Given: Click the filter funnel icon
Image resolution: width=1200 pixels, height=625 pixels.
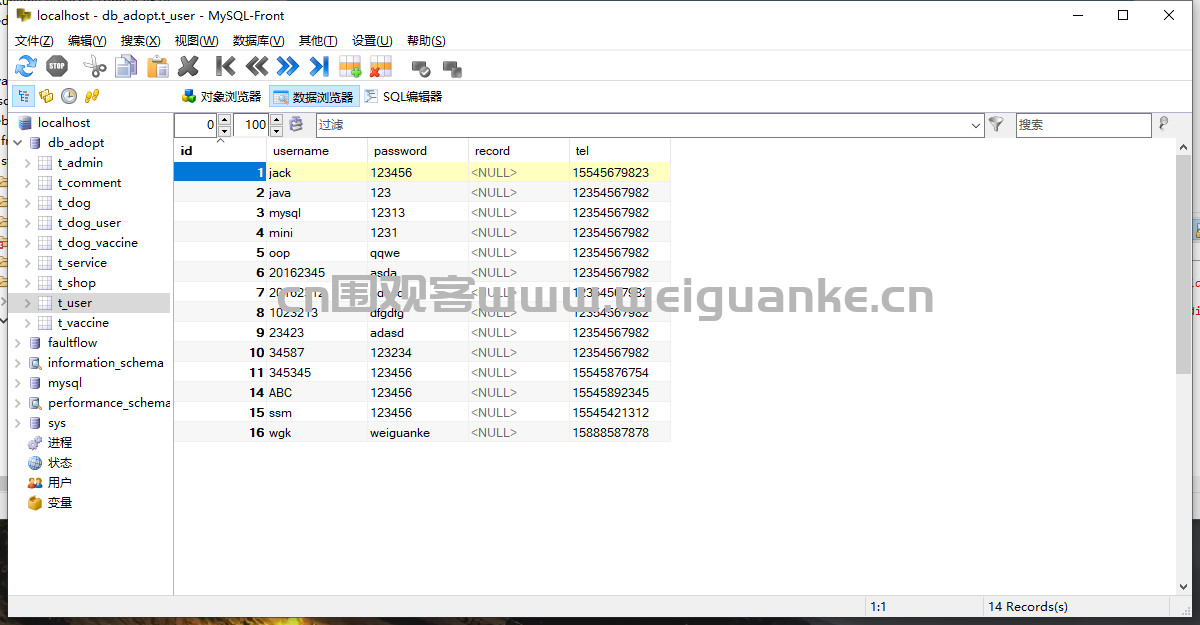Looking at the screenshot, I should click(x=996, y=125).
